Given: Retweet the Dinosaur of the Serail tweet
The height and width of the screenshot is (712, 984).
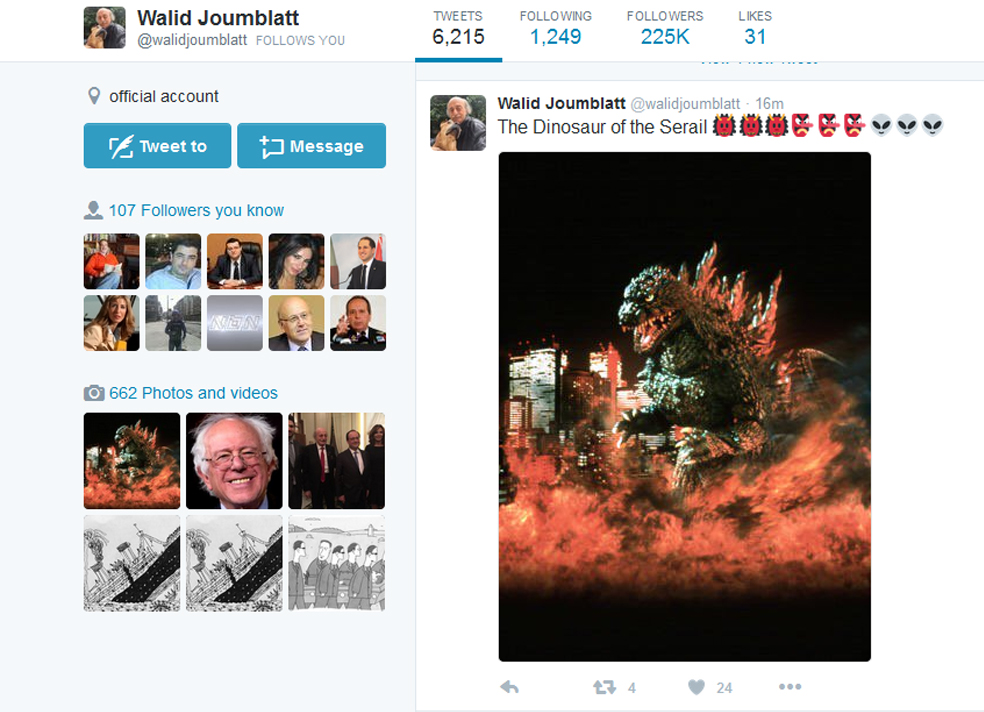Looking at the screenshot, I should click(604, 688).
